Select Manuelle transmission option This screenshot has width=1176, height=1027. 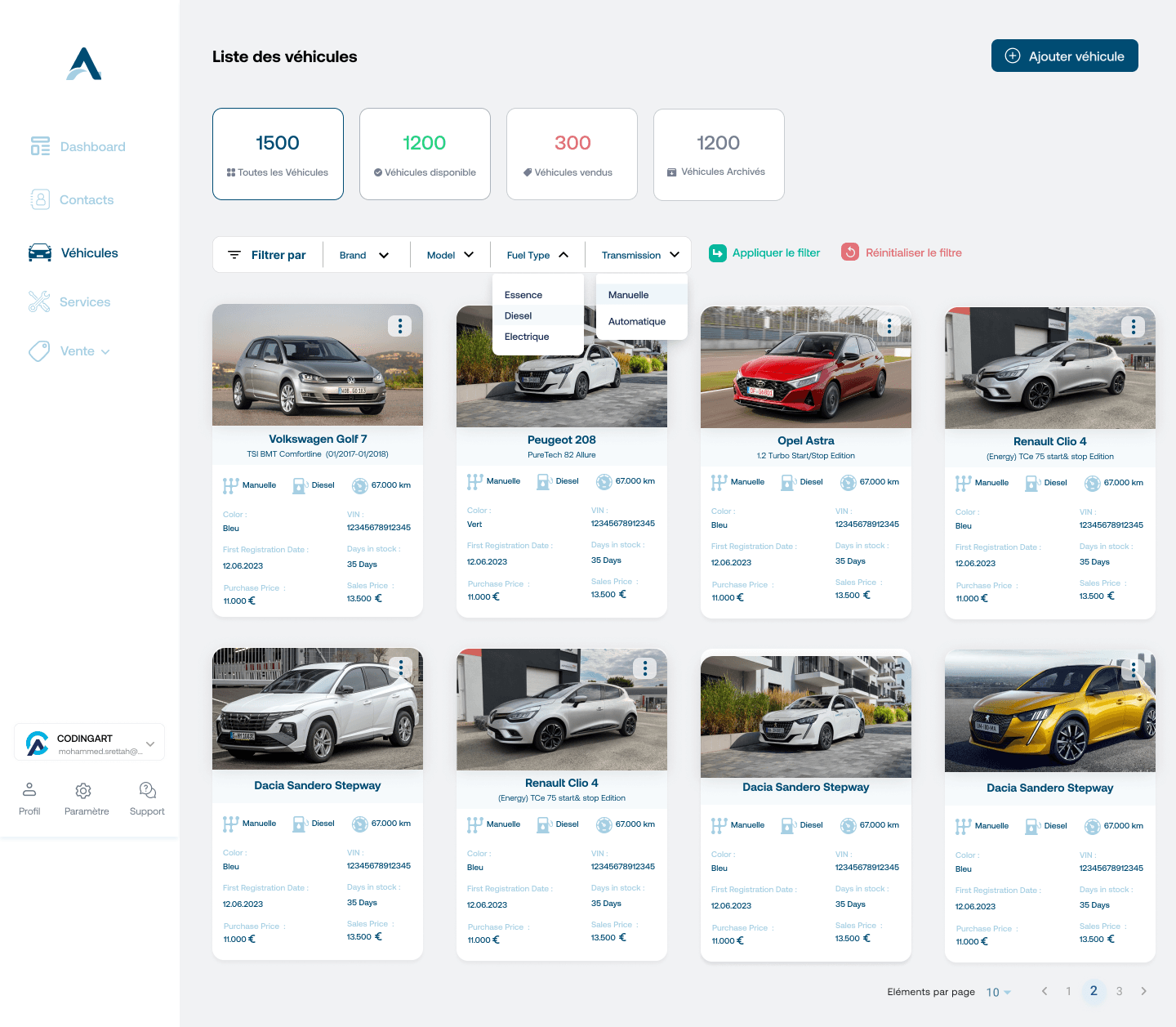(642, 295)
